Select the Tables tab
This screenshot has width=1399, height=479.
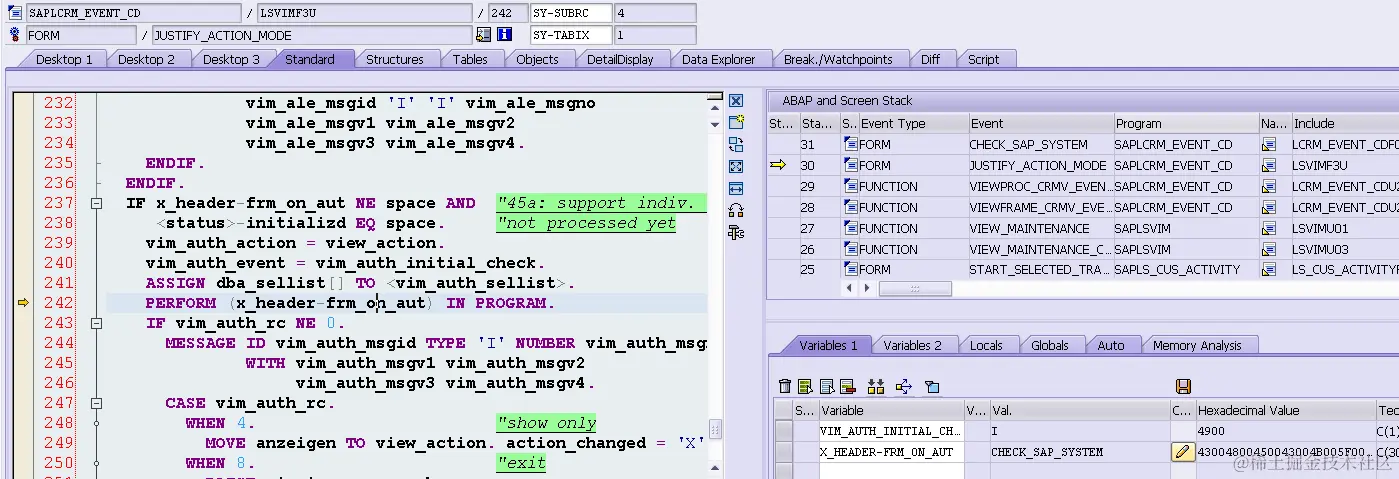tap(470, 60)
